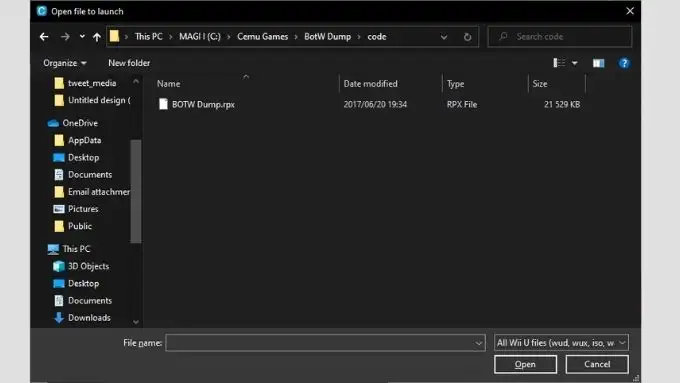Close the Open file to launch dialog
Image resolution: width=680 pixels, height=383 pixels.
pos(630,11)
